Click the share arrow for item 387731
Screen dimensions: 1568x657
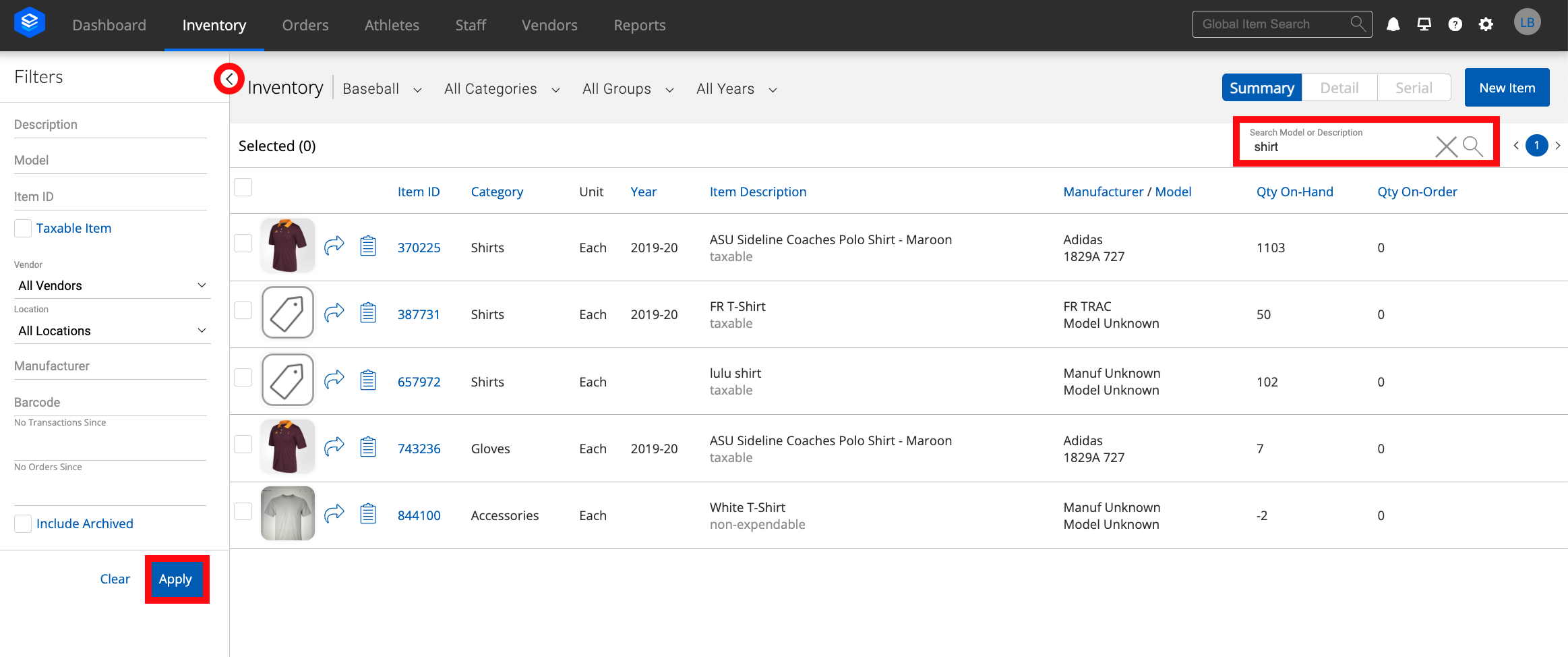[x=334, y=313]
